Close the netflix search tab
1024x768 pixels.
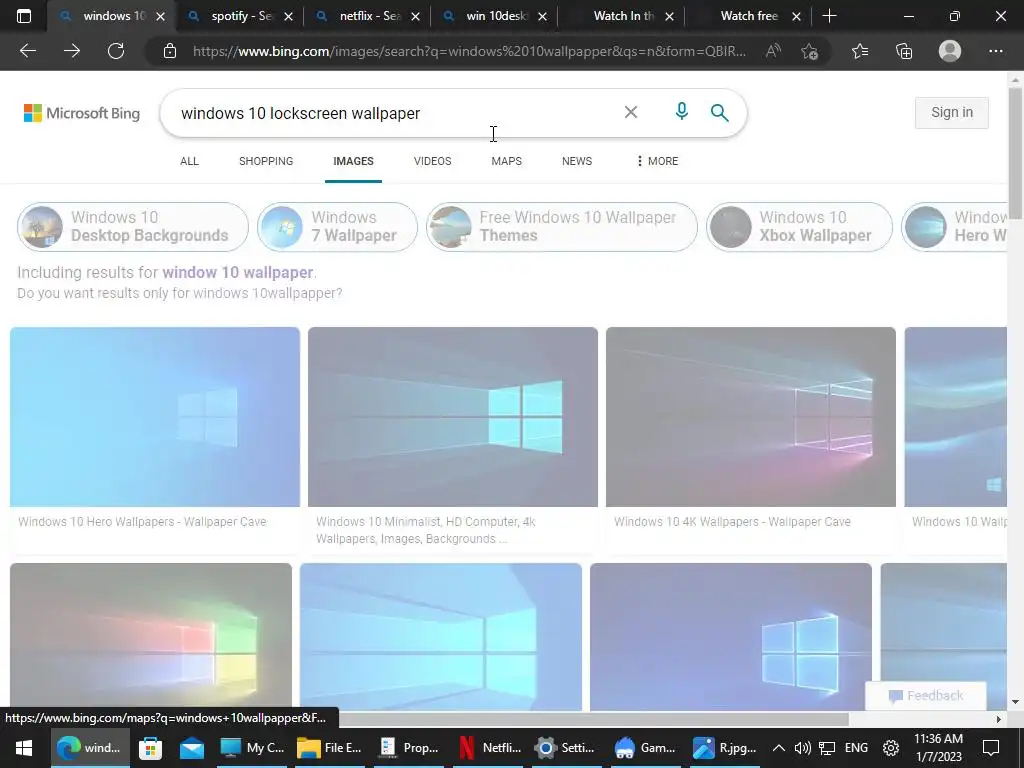click(415, 16)
